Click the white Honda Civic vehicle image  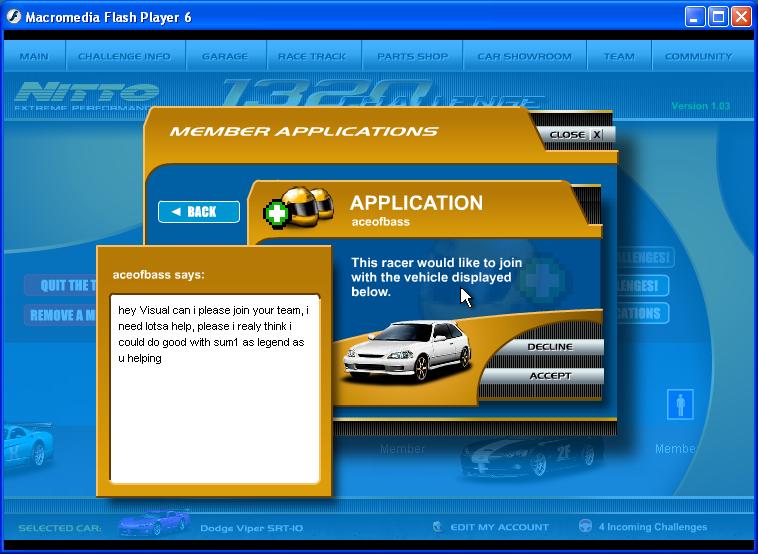(x=407, y=351)
